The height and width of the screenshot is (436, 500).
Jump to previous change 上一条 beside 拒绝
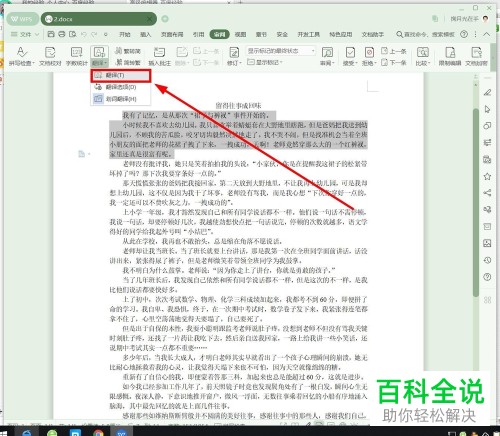[394, 51]
